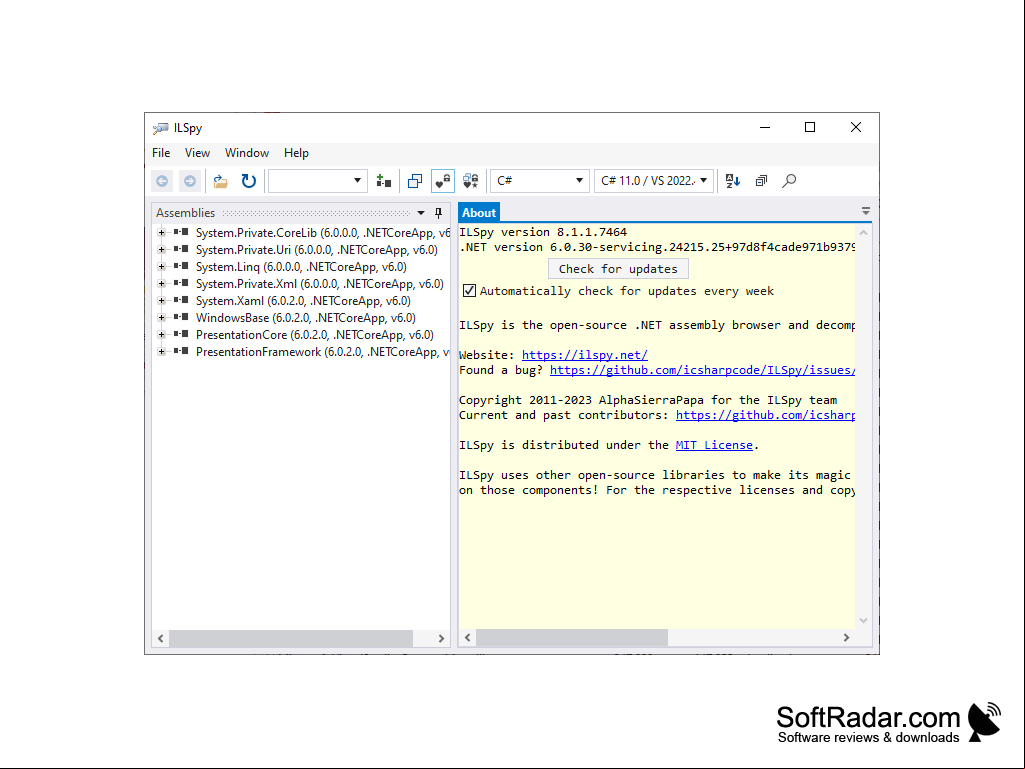Expand the WindowsBase node
This screenshot has height=769, width=1025.
point(161,317)
